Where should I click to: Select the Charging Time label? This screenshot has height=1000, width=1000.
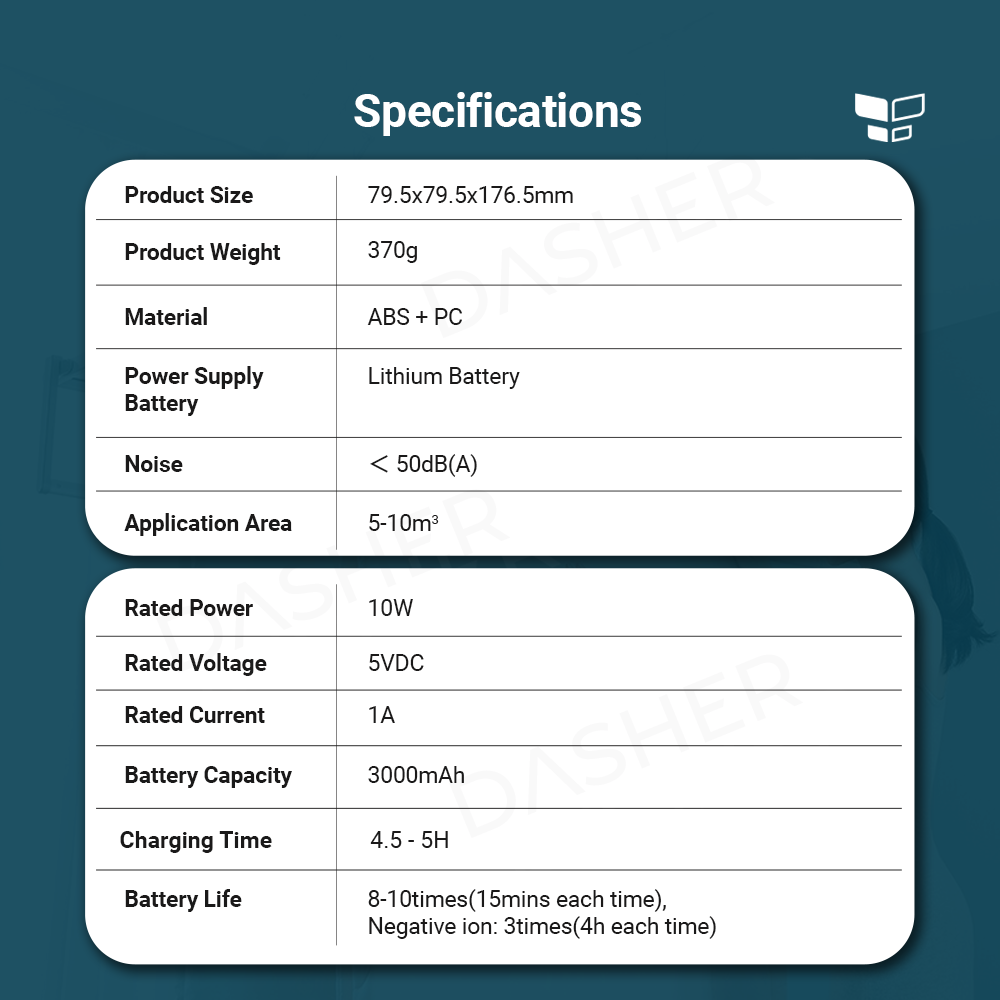point(196,840)
